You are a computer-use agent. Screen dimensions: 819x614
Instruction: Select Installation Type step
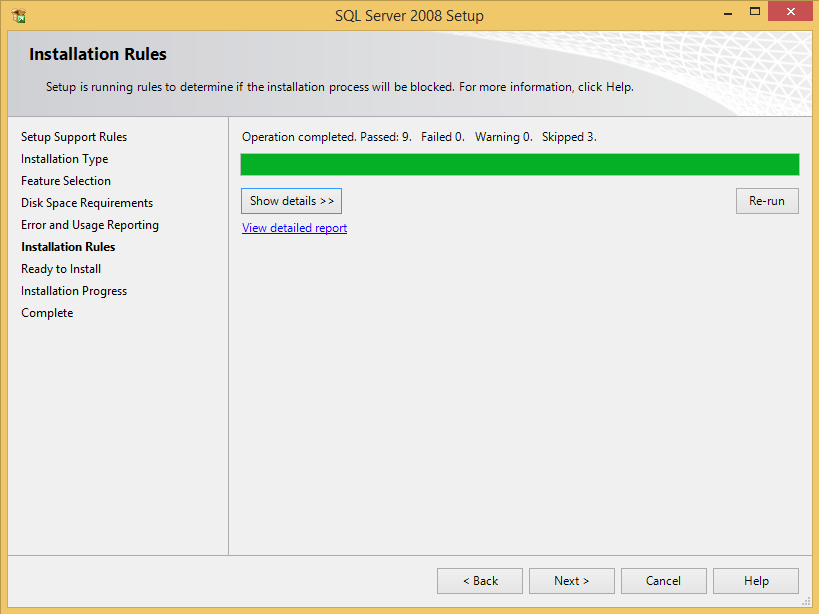click(x=64, y=159)
